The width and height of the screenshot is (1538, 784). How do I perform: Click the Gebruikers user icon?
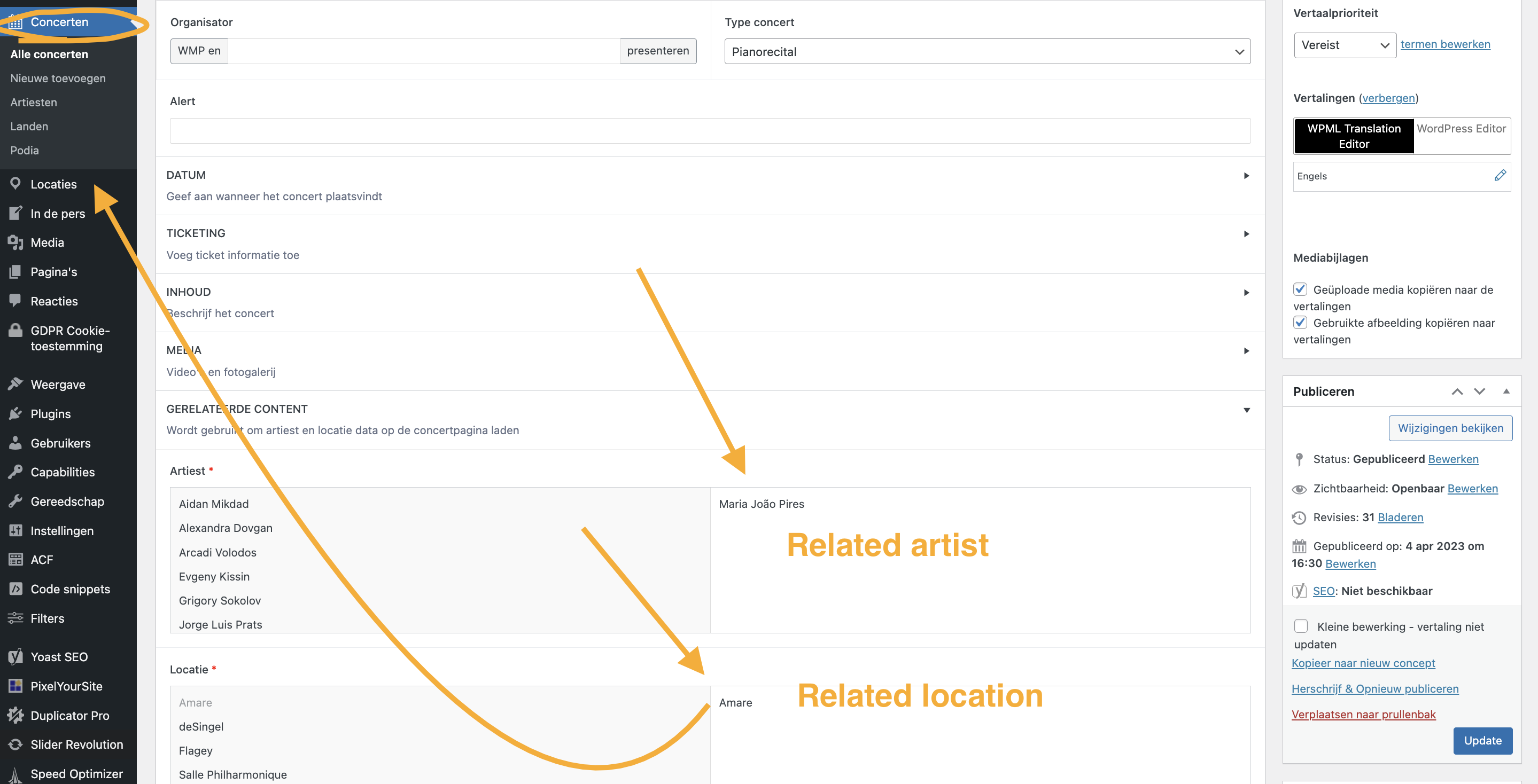pos(15,443)
